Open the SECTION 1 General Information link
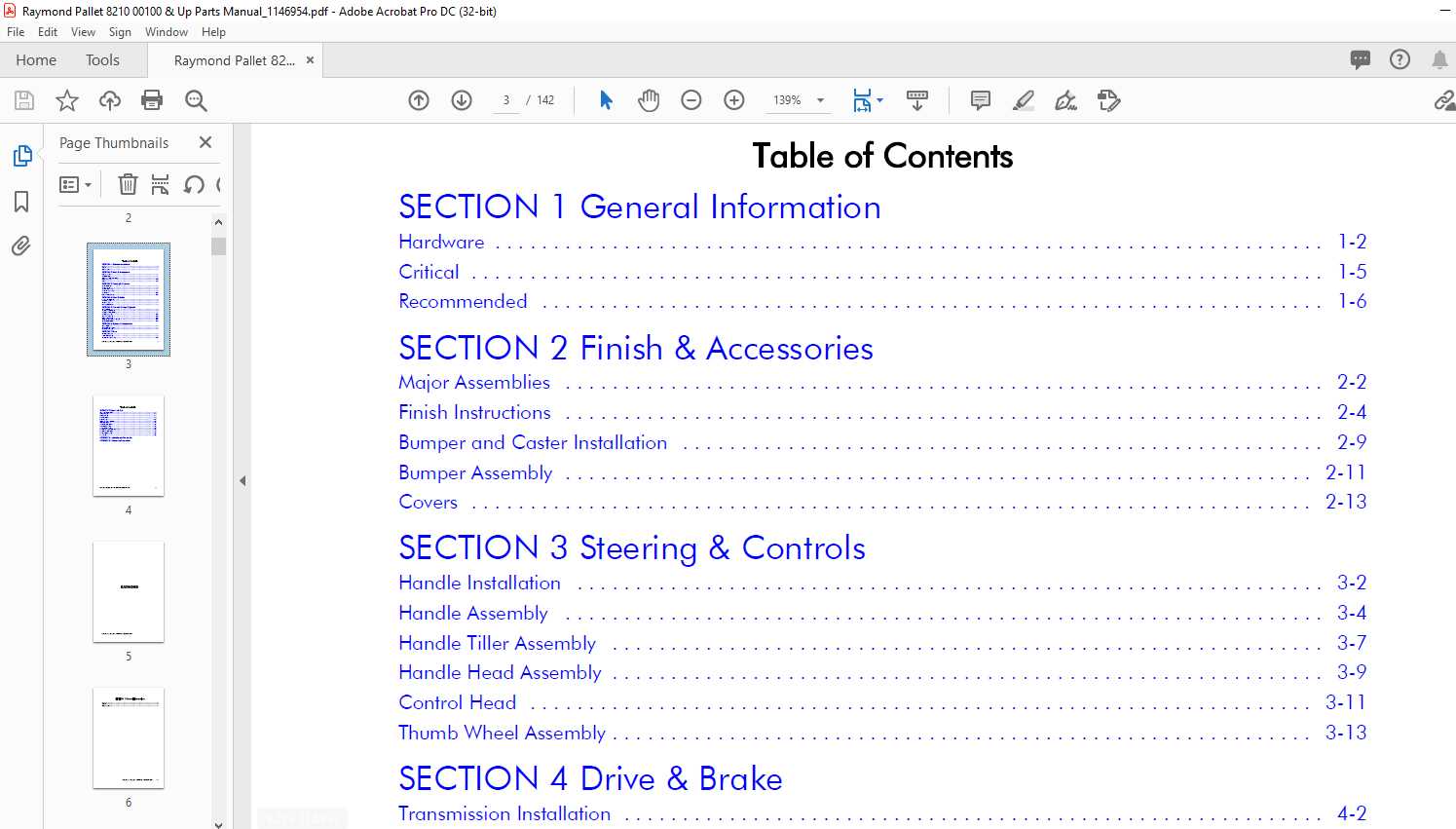This screenshot has height=829, width=1456. coord(640,207)
